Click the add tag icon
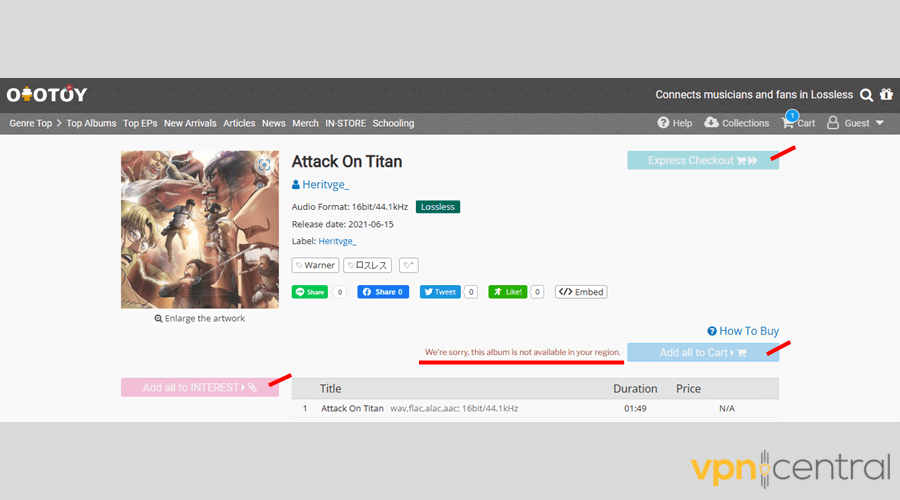This screenshot has width=900, height=500. pyautogui.click(x=409, y=265)
